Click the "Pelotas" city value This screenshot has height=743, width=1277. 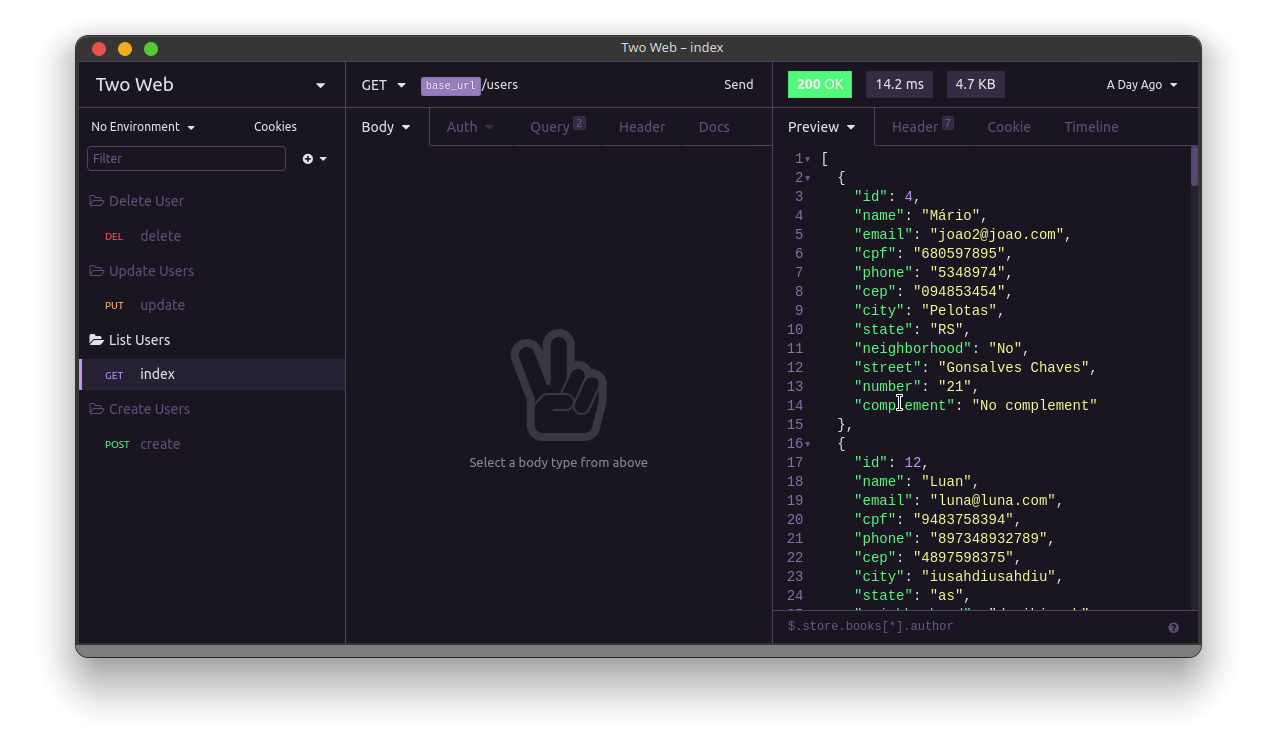pos(959,311)
